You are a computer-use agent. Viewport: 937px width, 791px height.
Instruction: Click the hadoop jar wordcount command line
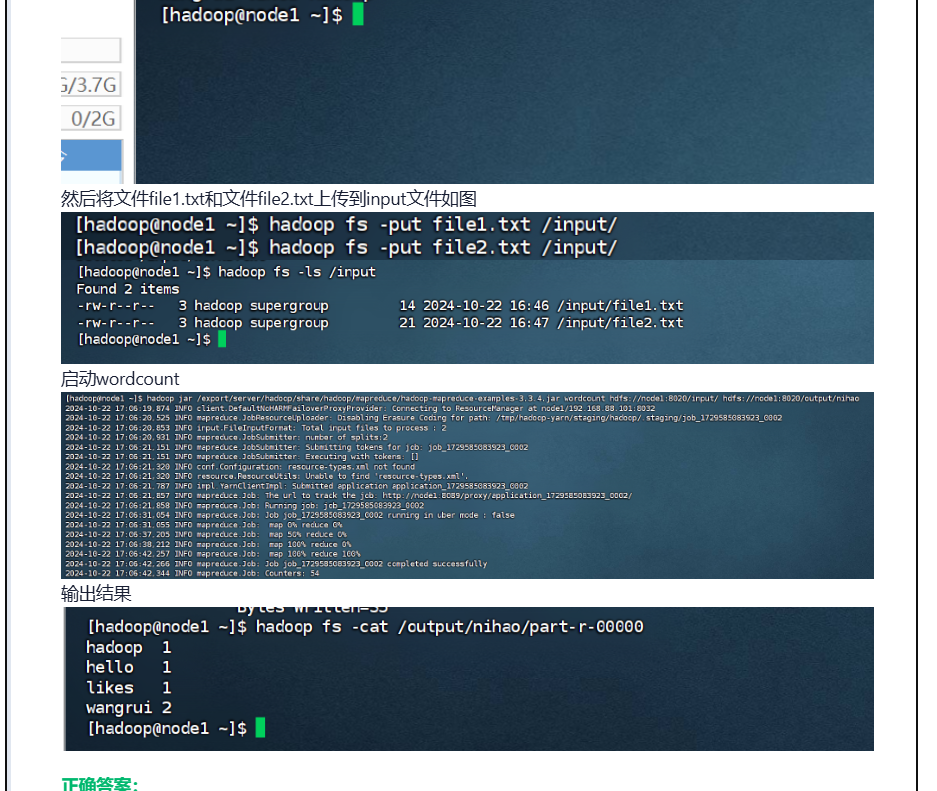click(463, 398)
